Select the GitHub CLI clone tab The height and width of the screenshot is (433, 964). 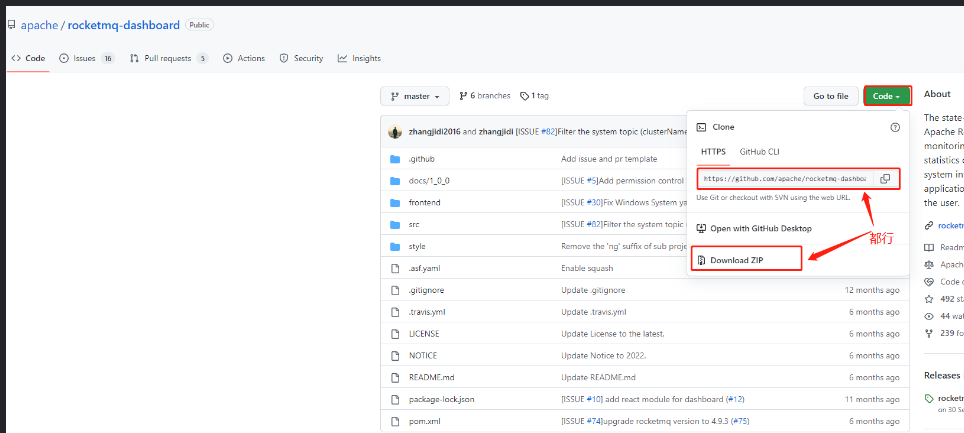pos(759,152)
